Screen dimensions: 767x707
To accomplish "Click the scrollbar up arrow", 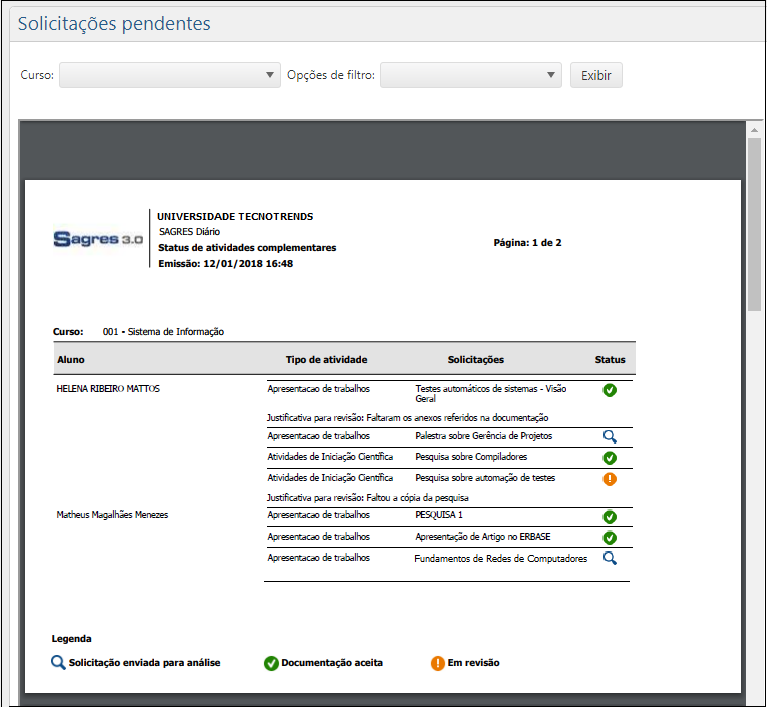I will 755,130.
